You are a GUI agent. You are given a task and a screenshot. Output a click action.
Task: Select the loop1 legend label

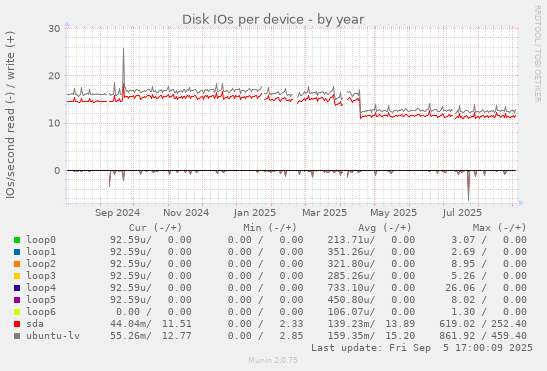tap(41, 252)
